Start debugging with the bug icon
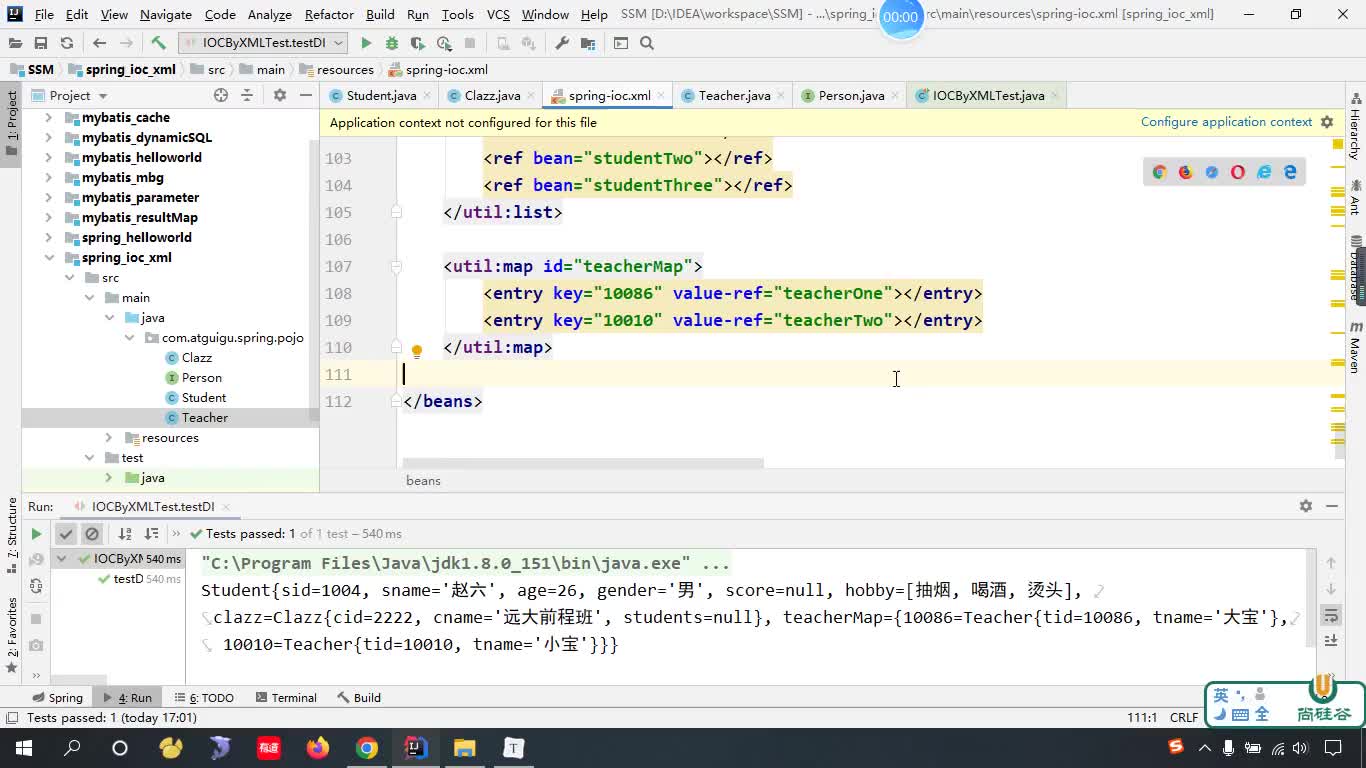1366x768 pixels. pyautogui.click(x=392, y=43)
